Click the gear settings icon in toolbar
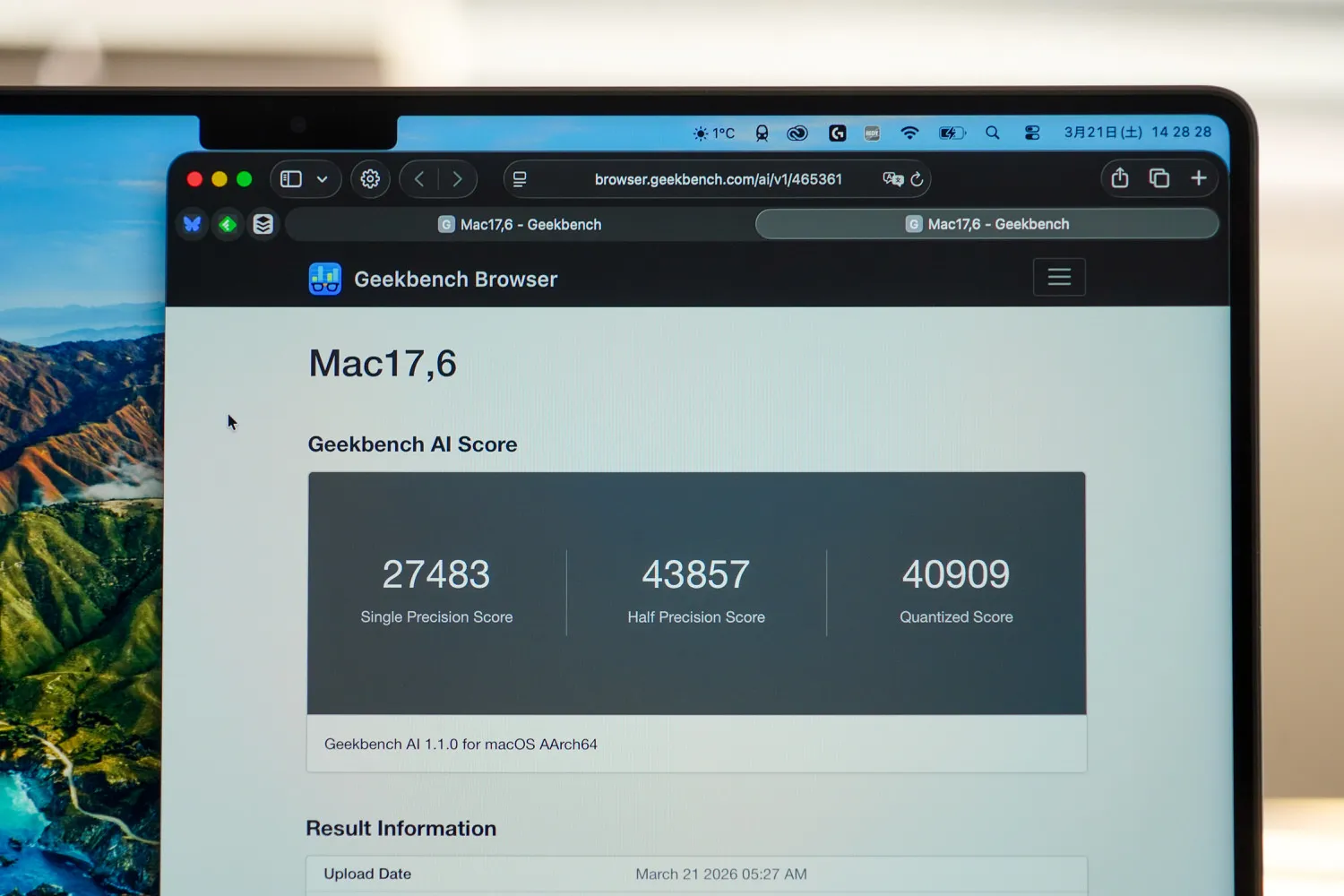Viewport: 1344px width, 896px height. coord(370,179)
